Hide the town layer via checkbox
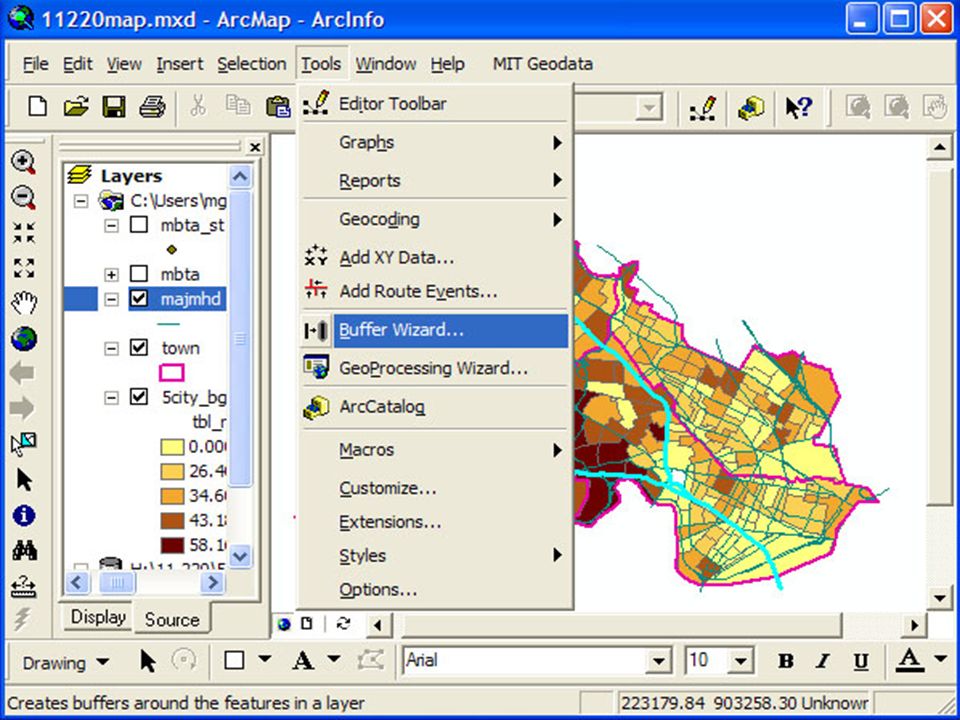The width and height of the screenshot is (960, 720). coord(139,347)
